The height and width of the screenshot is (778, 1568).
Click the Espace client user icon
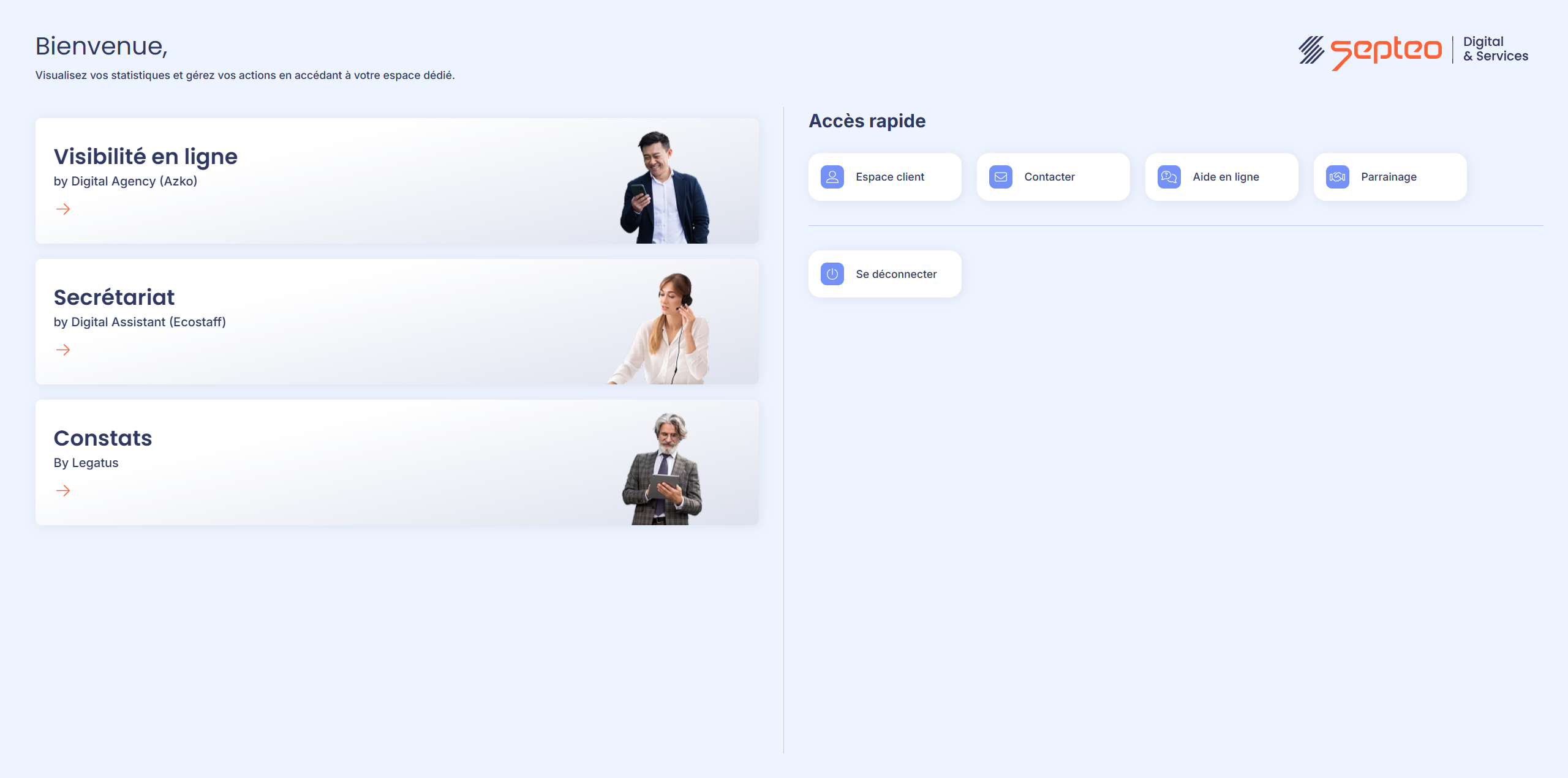click(x=832, y=177)
